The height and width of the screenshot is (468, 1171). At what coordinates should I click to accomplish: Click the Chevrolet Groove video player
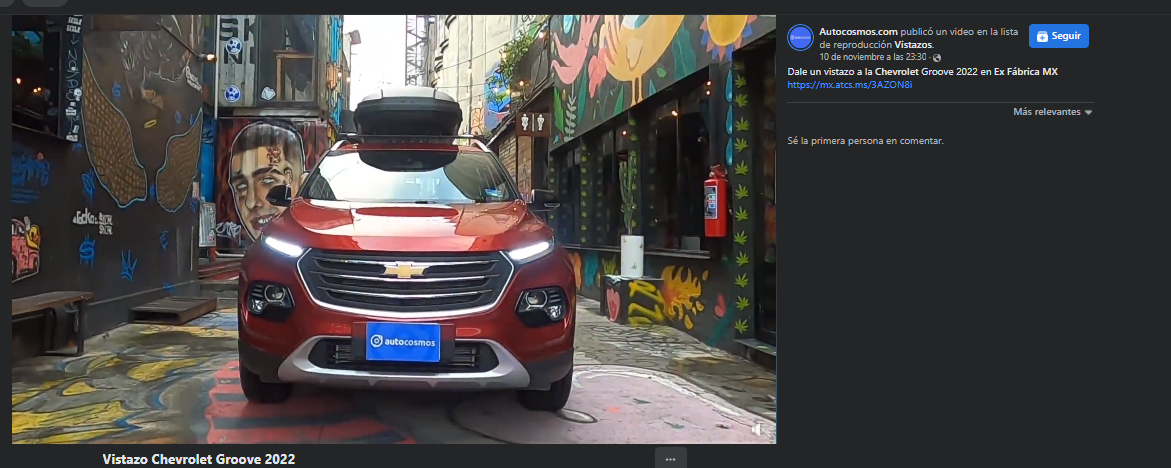(x=394, y=229)
